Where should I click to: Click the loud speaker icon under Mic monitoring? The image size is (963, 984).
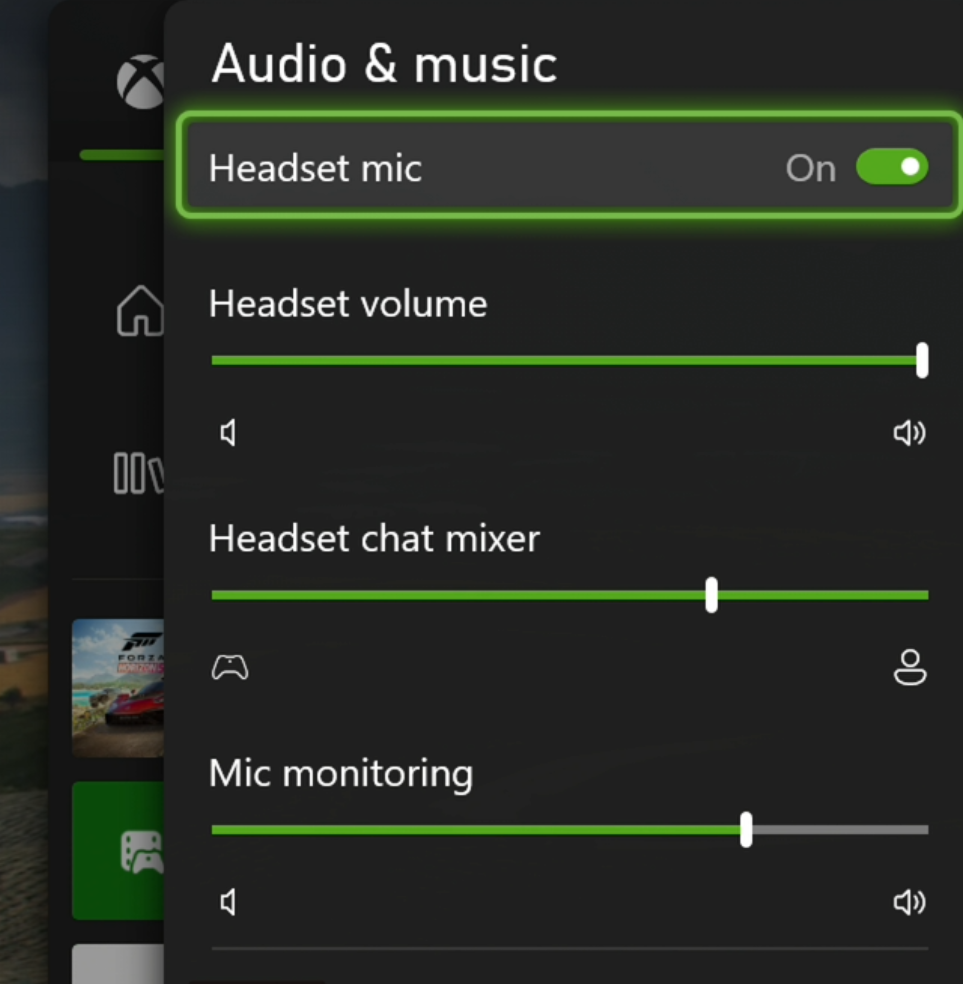tap(909, 903)
